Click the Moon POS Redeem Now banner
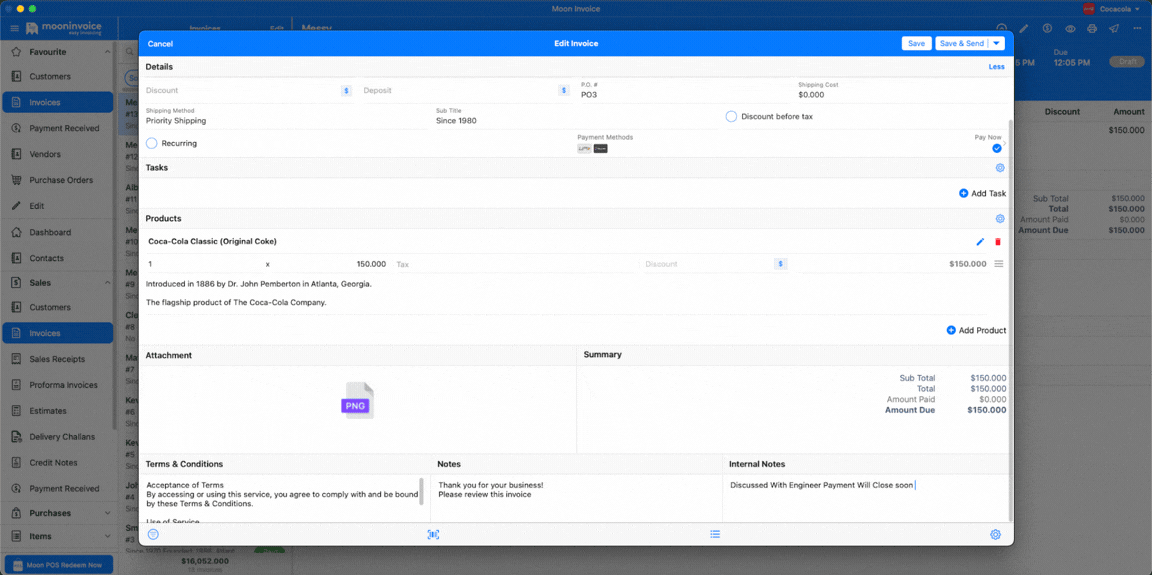Screen dimensions: 1152x575 (x=58, y=565)
